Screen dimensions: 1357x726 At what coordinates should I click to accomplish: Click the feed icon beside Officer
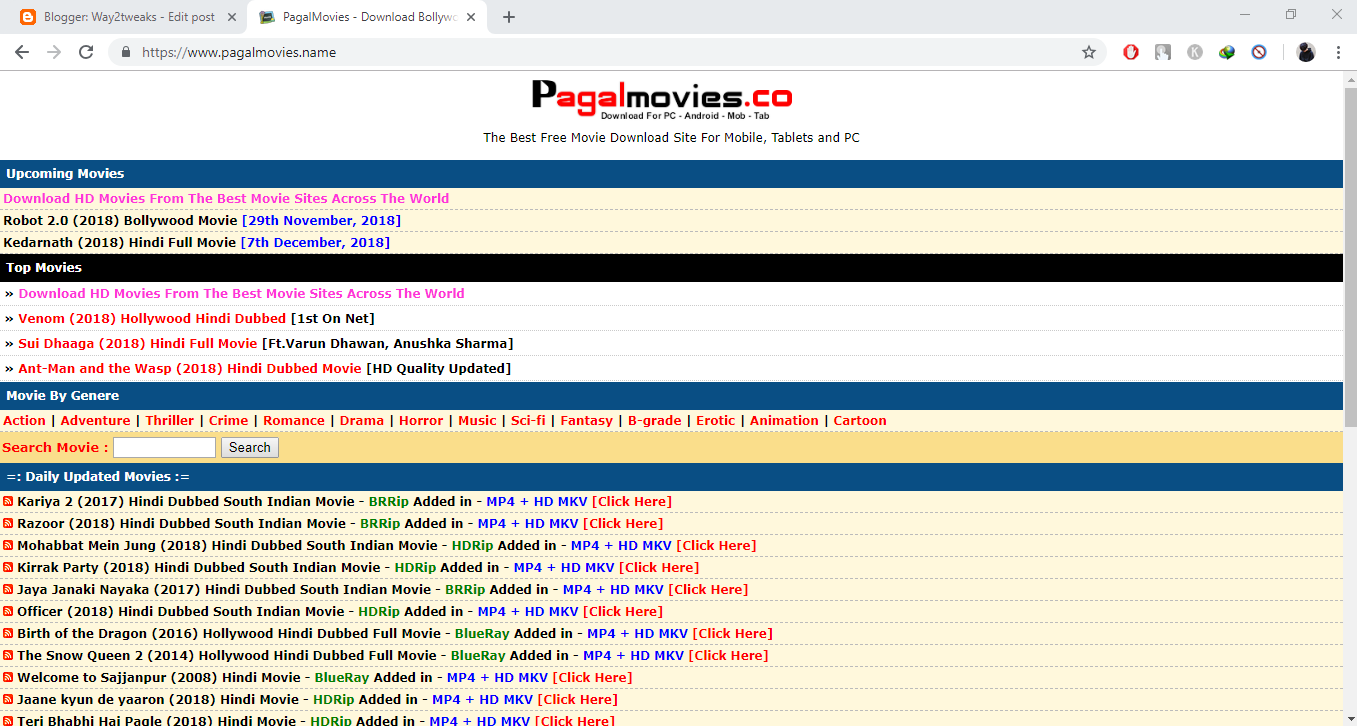coord(8,611)
